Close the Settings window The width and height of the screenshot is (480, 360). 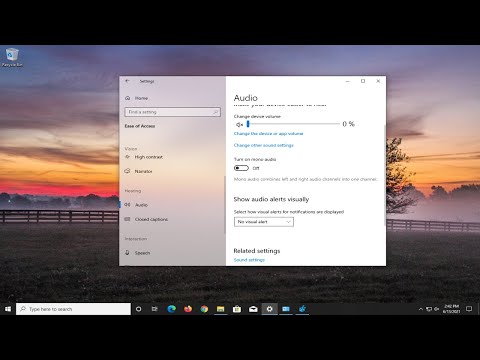click(378, 81)
